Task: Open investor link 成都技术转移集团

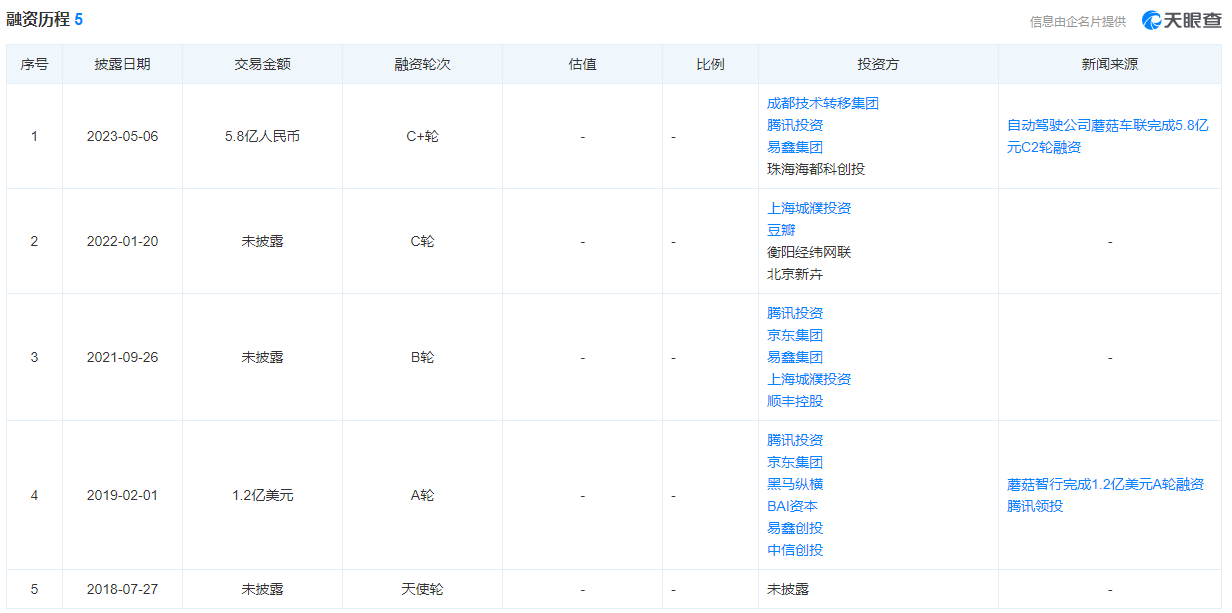Action: point(822,103)
